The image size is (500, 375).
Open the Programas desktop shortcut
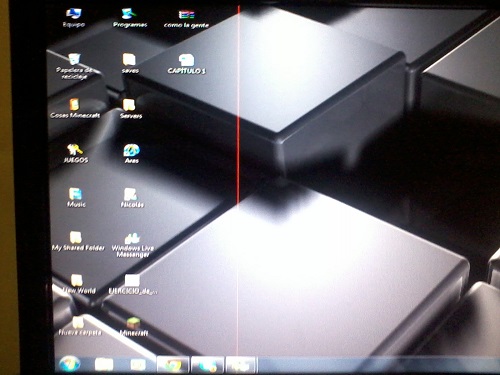coord(129,18)
